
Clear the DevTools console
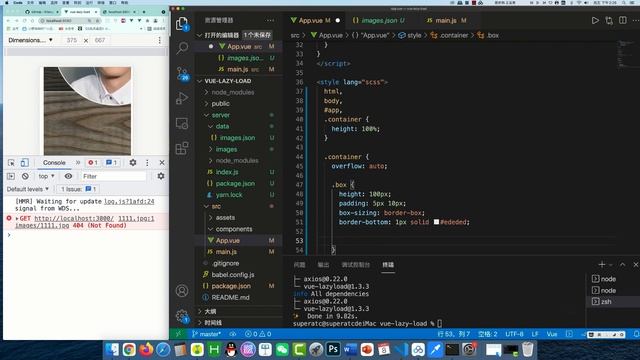pyautogui.click(x=25, y=176)
